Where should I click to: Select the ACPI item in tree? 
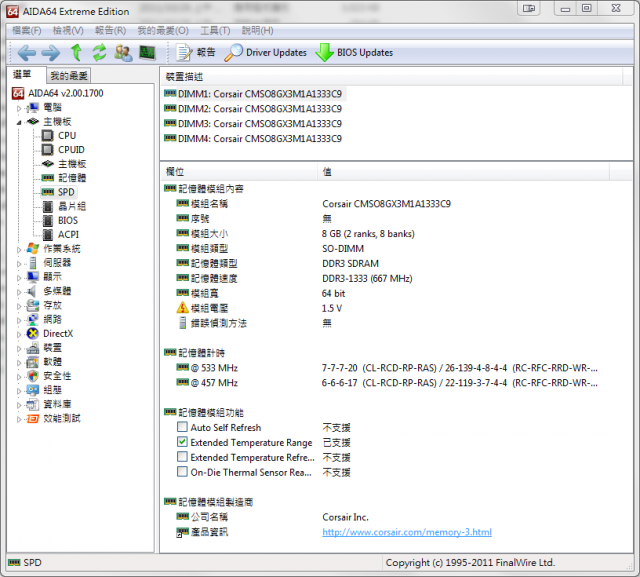(x=68, y=235)
